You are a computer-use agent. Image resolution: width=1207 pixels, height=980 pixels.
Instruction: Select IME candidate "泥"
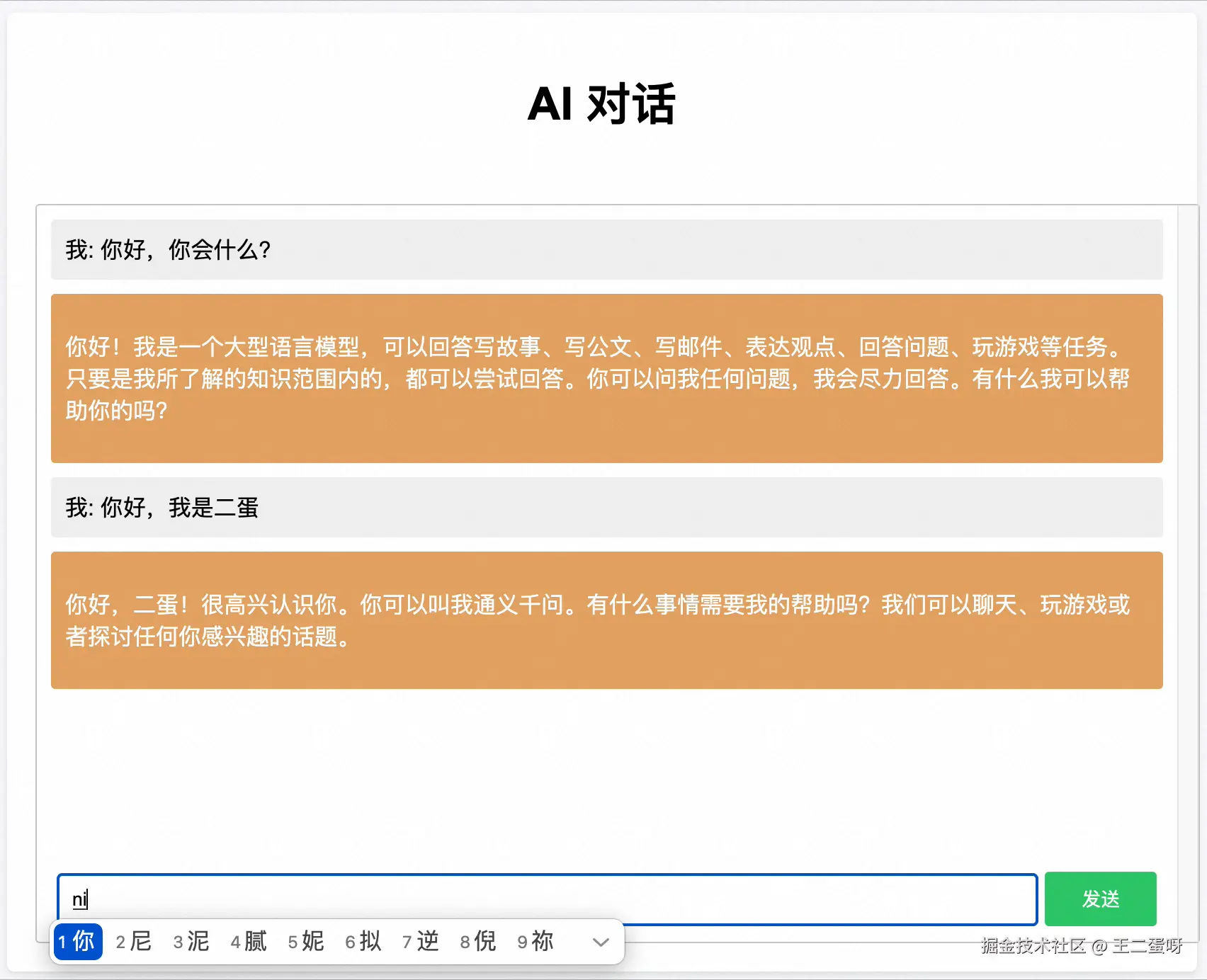[x=190, y=942]
